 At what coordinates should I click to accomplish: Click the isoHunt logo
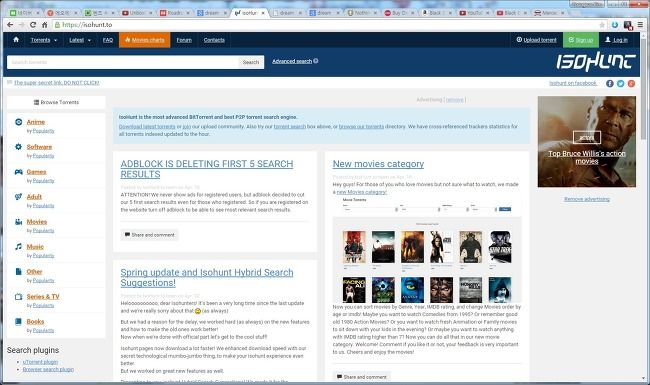596,61
